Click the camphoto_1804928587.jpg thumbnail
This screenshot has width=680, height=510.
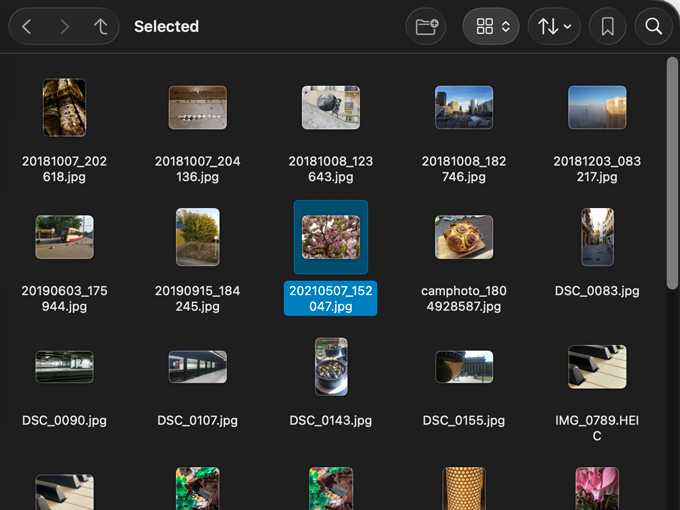tap(464, 237)
